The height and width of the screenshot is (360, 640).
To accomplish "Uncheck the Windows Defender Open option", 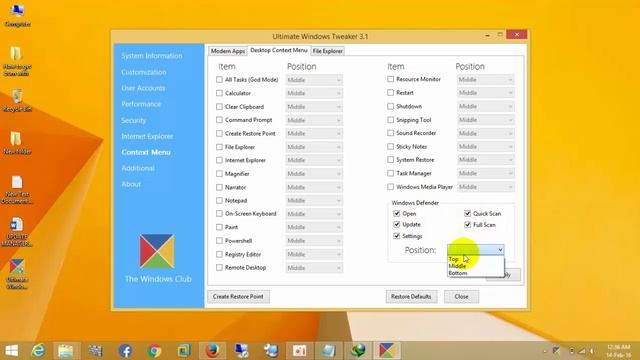I will [396, 213].
